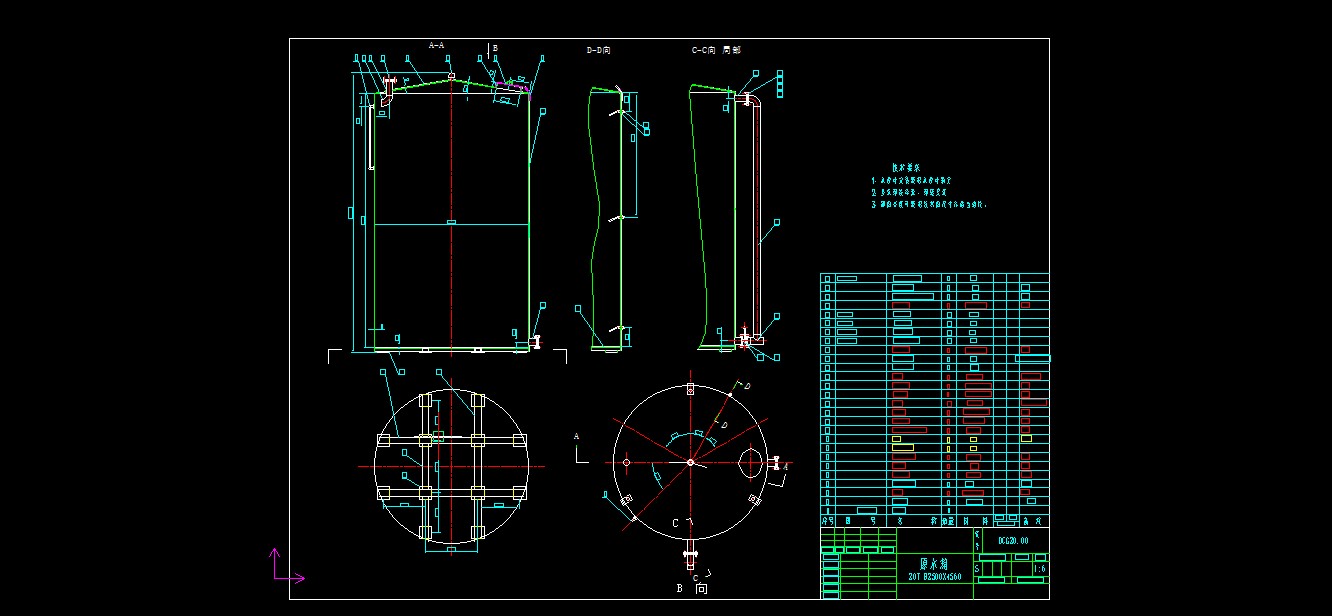Select the A-A section view label

(x=436, y=45)
